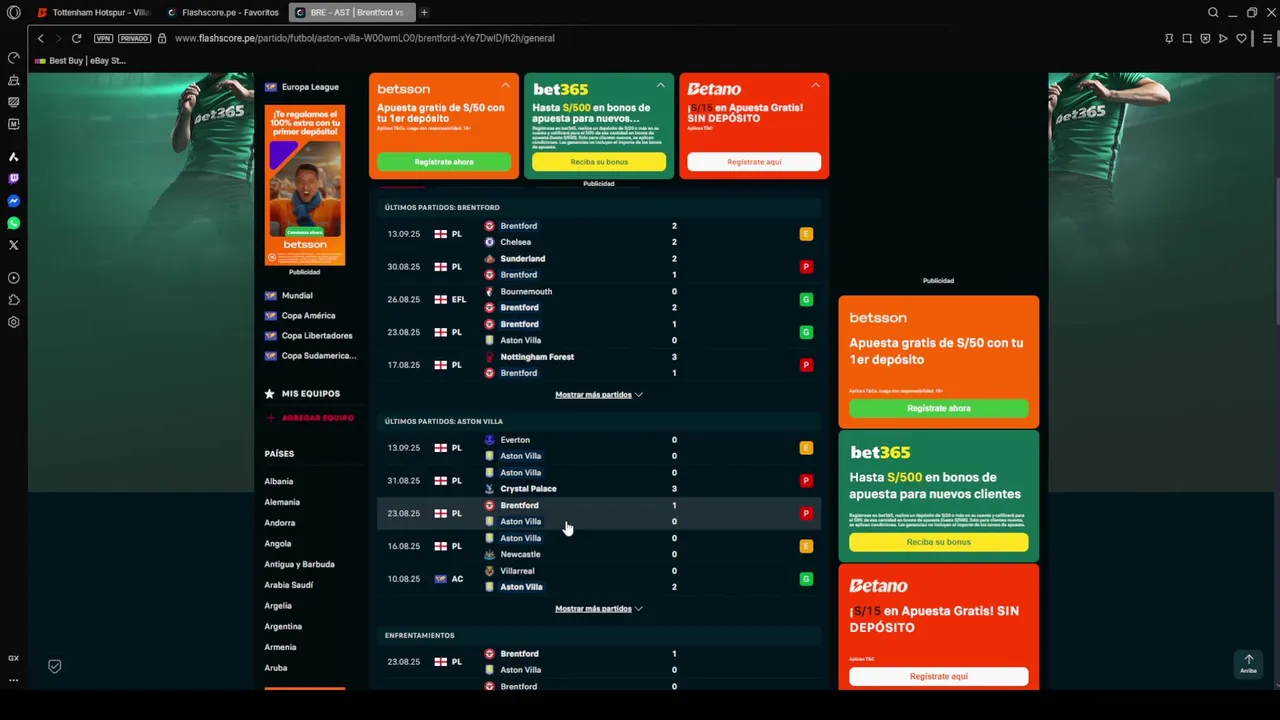Open Aria AI icon in sidebar
Image resolution: width=1280 pixels, height=720 pixels.
pos(13,157)
